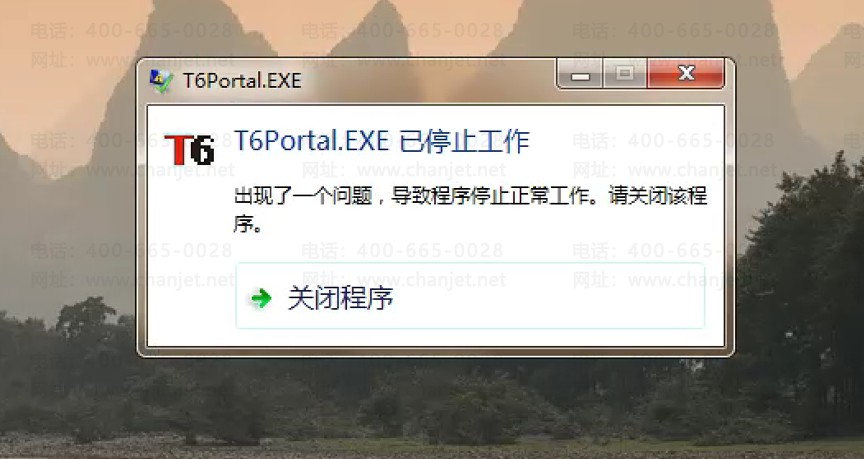Click the trailing 序。 on the message's second line
864x459 pixels.
coord(248,224)
